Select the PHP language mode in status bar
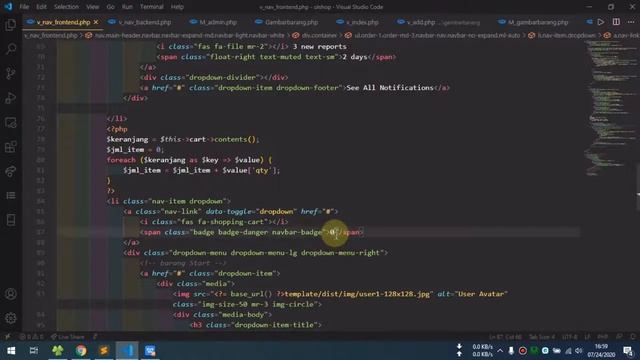This screenshot has height=360, width=640. click(602, 337)
